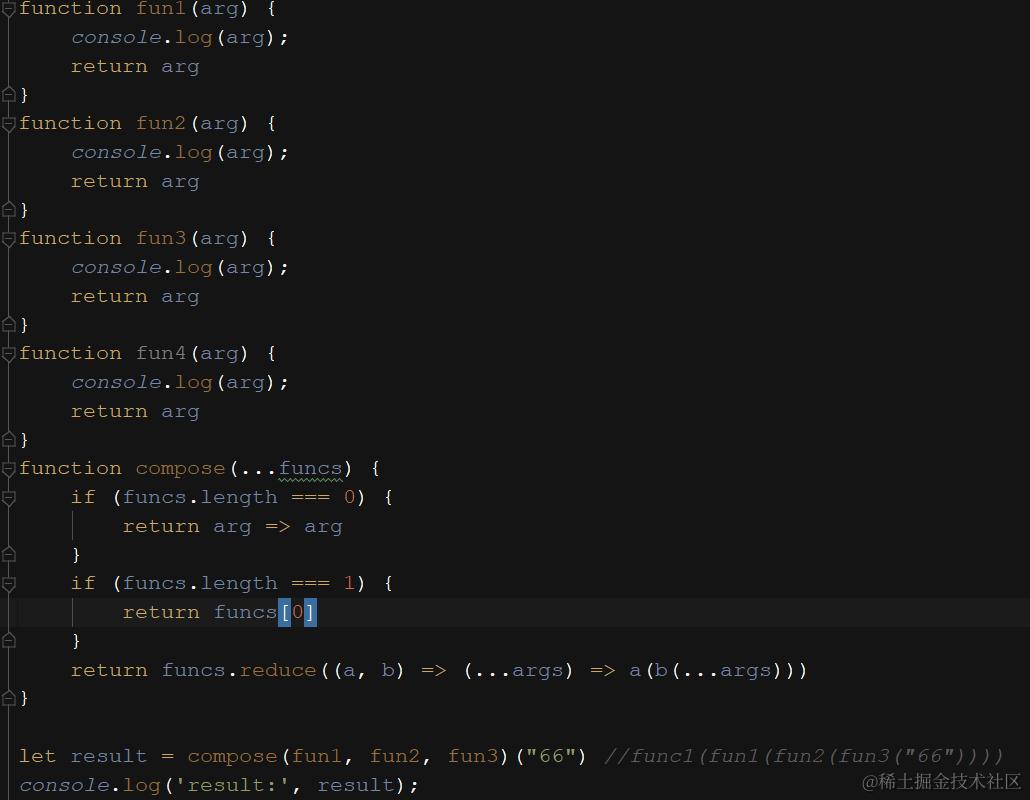Click fold end marker closing the length === 1 block
Viewport: 1030px width, 800px height.
(9, 641)
